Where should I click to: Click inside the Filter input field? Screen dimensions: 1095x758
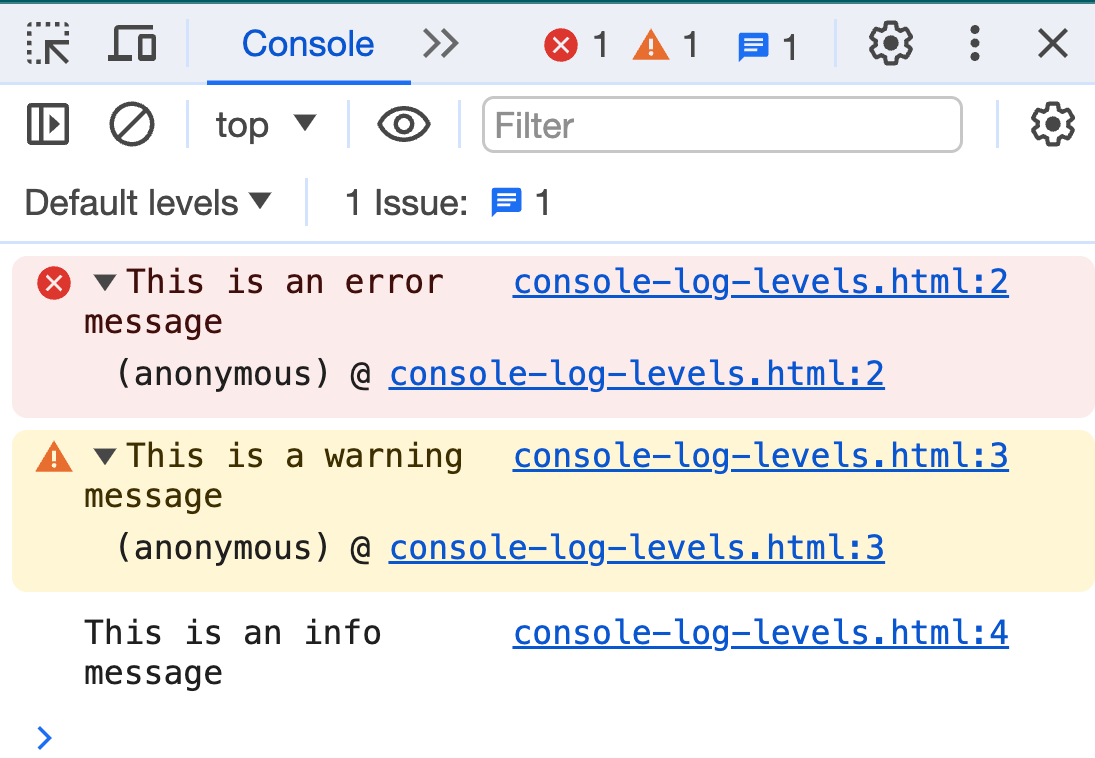coord(722,124)
